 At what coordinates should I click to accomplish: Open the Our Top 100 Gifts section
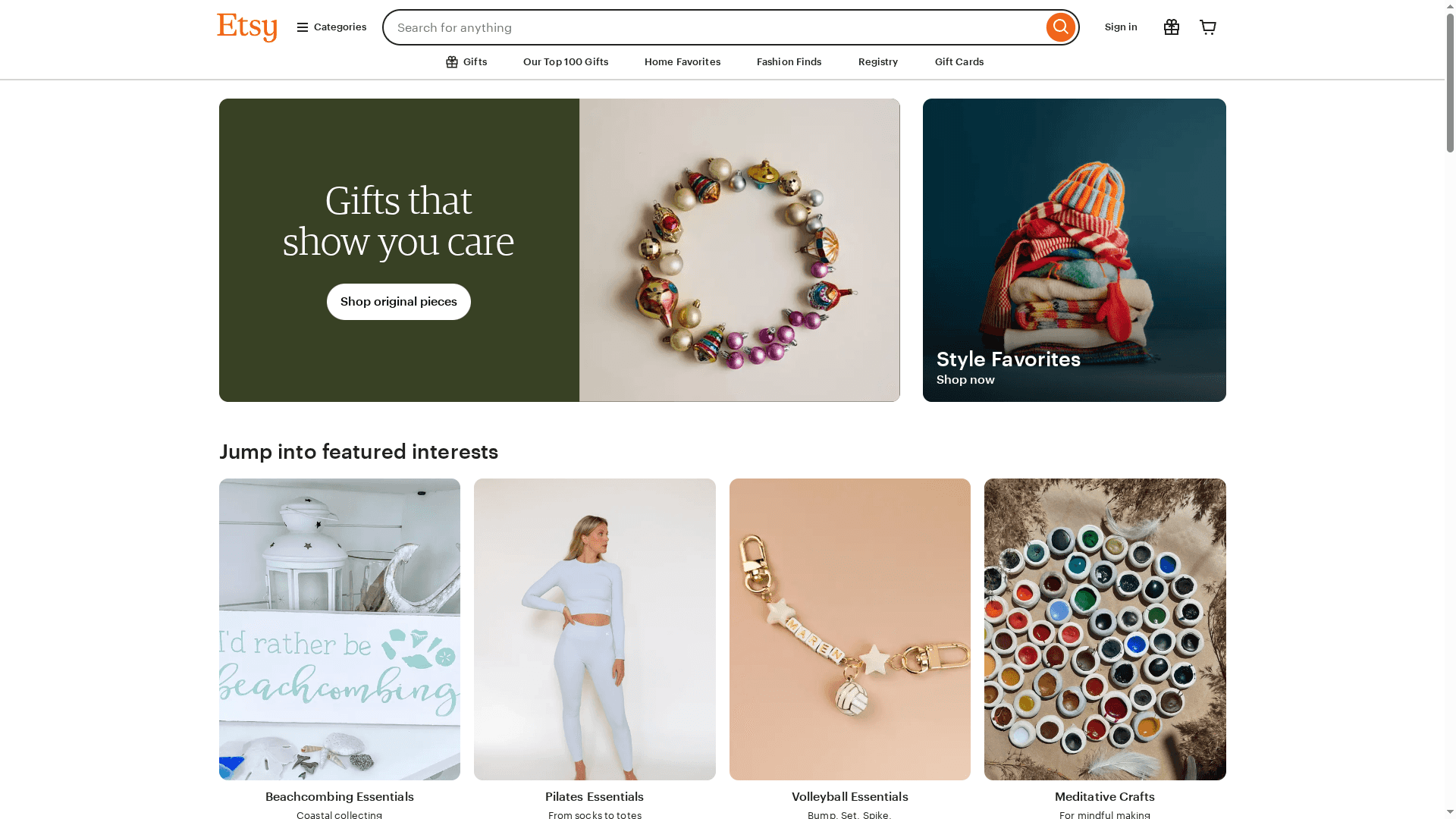tap(565, 61)
